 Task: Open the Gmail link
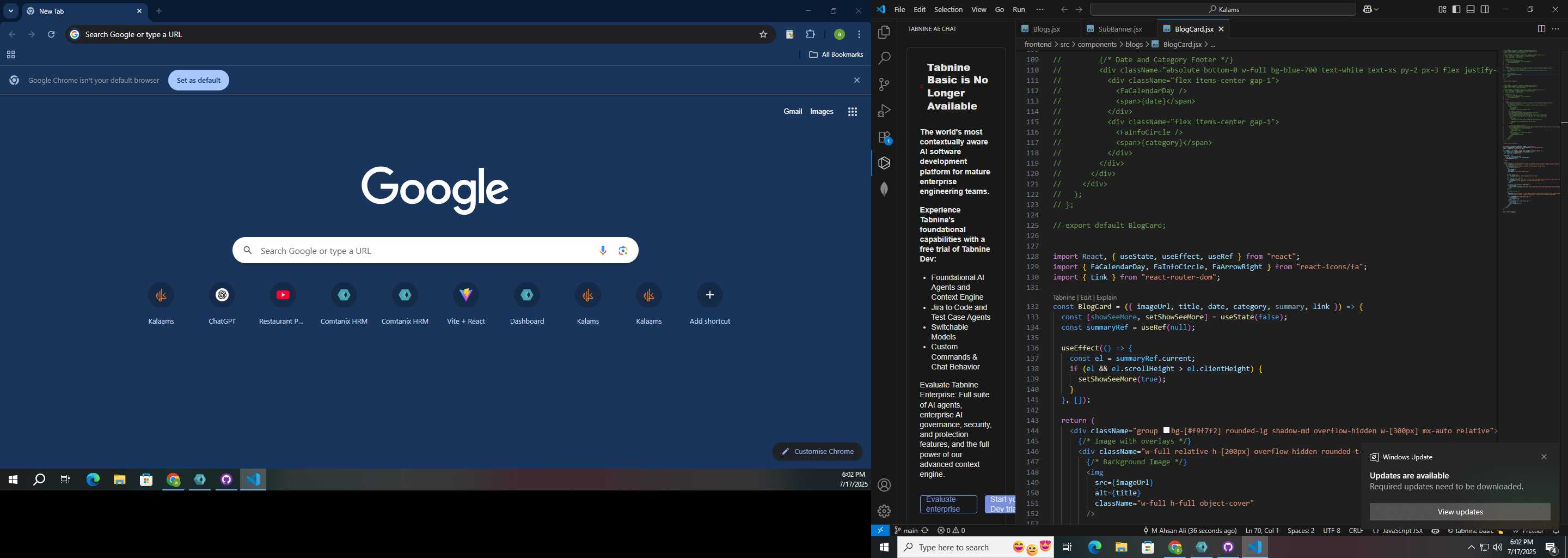(792, 112)
